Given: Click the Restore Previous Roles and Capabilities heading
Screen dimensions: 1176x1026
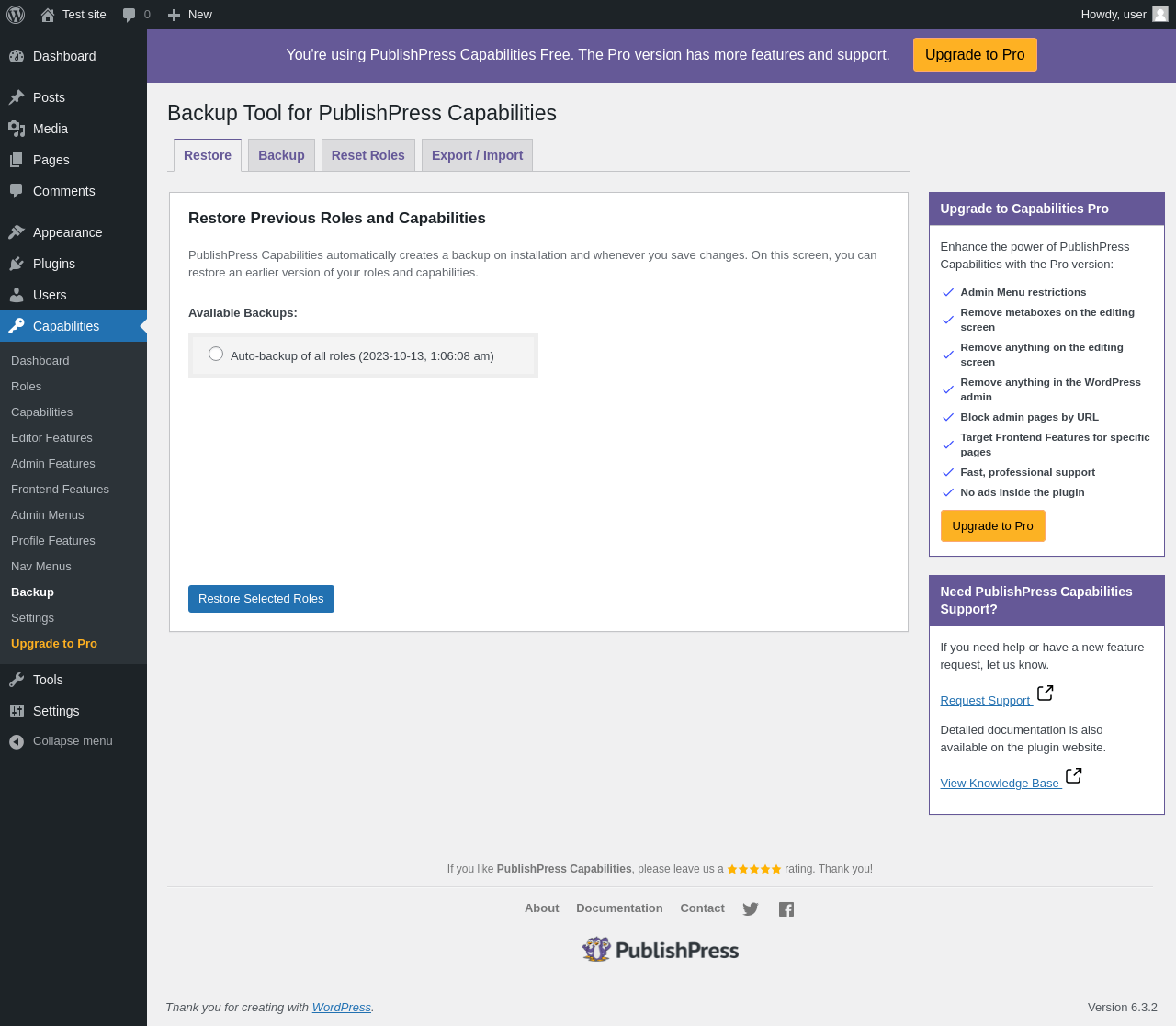Looking at the screenshot, I should tap(337, 219).
